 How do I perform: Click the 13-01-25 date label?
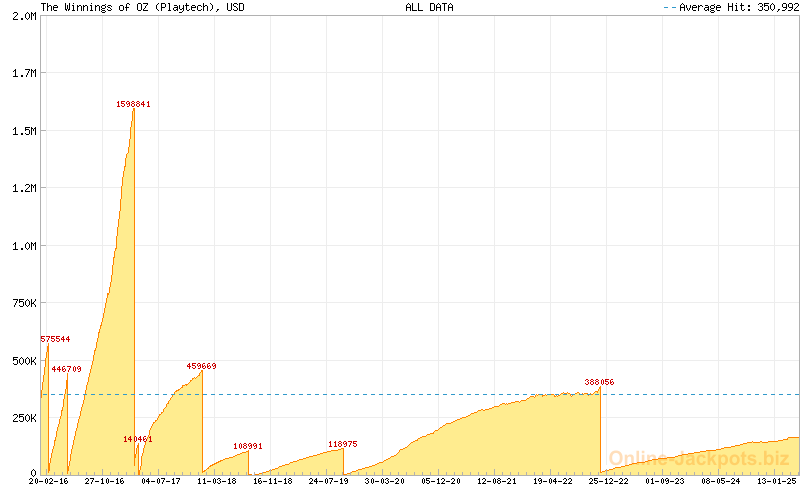[776, 481]
